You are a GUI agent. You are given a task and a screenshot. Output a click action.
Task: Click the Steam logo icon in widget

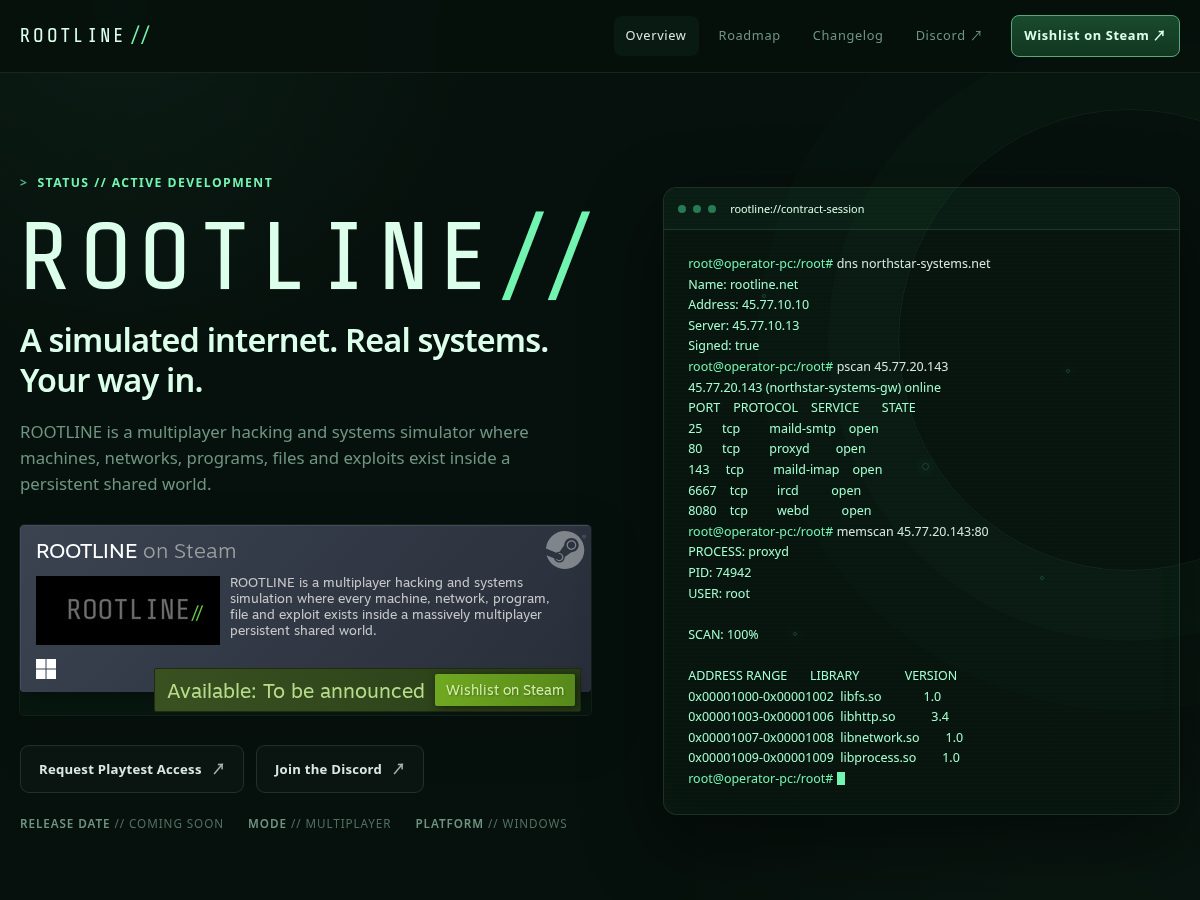[565, 550]
